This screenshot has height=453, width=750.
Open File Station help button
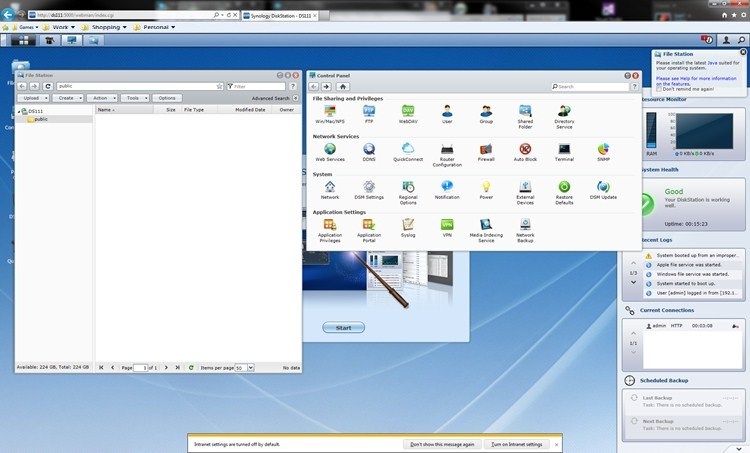[x=293, y=86]
